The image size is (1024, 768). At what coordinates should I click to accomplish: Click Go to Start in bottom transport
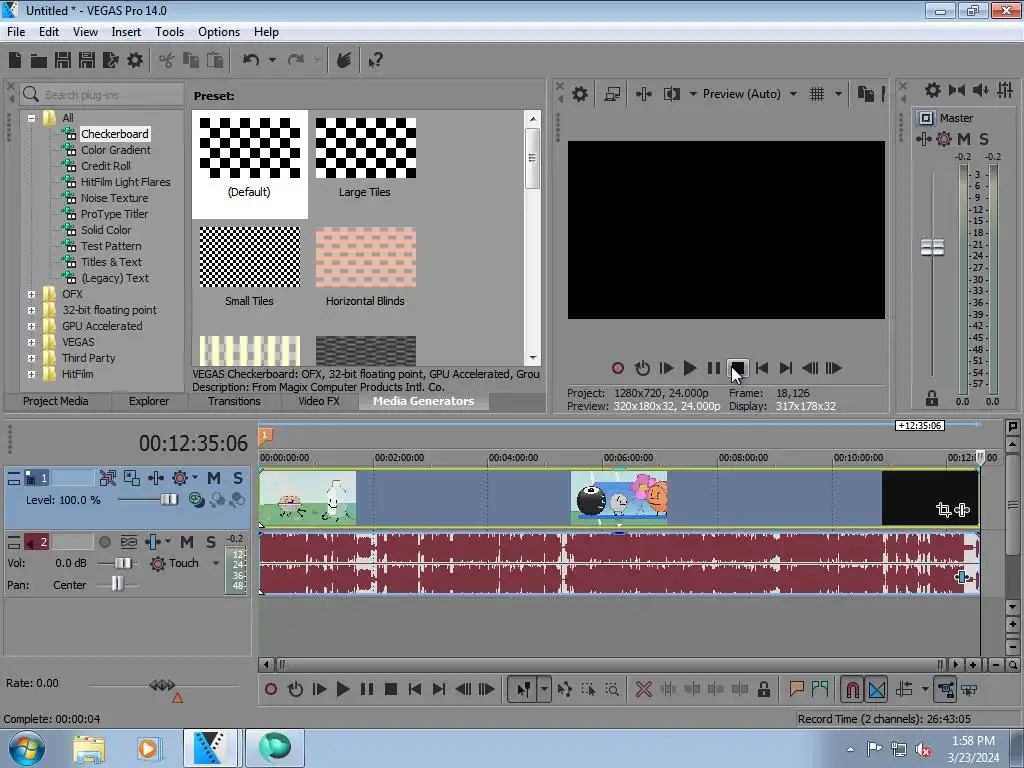(x=414, y=689)
